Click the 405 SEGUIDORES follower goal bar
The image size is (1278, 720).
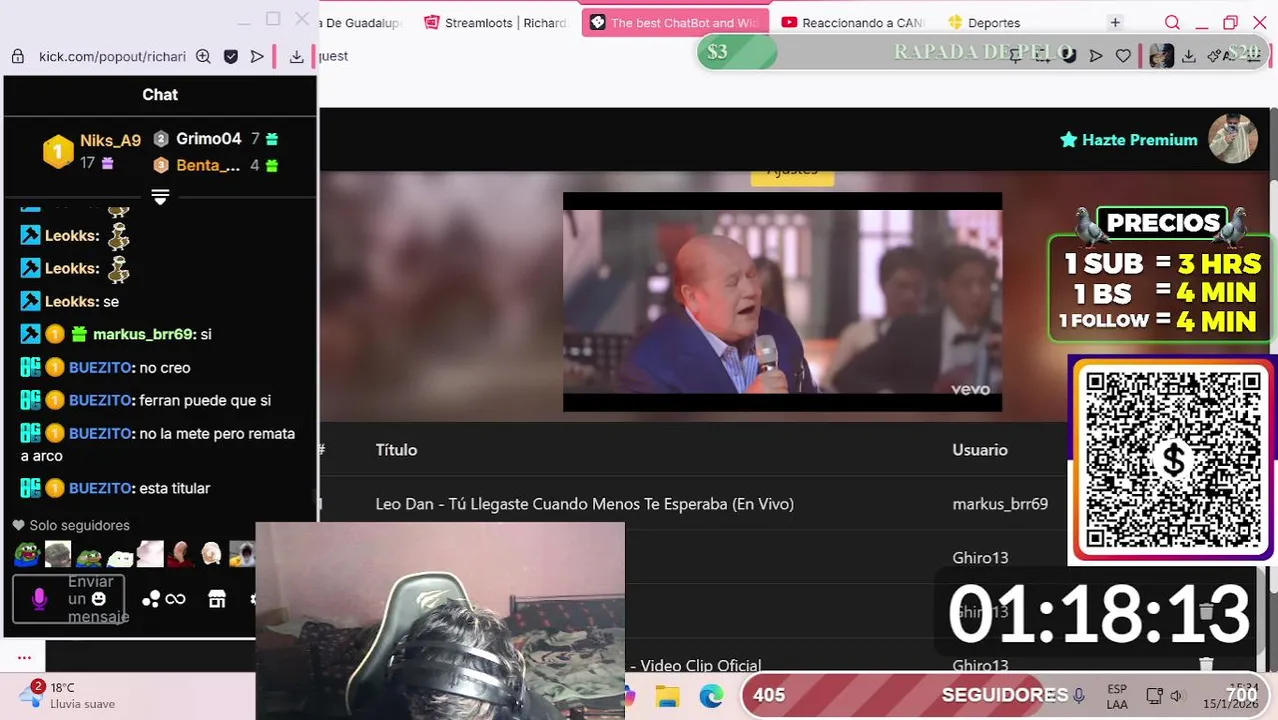pos(1005,695)
